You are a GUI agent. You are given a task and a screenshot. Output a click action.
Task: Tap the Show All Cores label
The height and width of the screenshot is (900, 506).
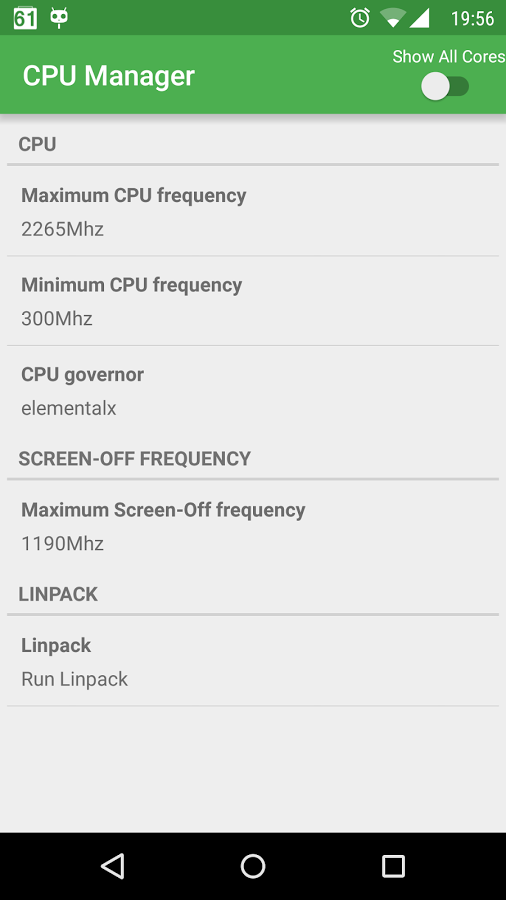click(x=449, y=56)
